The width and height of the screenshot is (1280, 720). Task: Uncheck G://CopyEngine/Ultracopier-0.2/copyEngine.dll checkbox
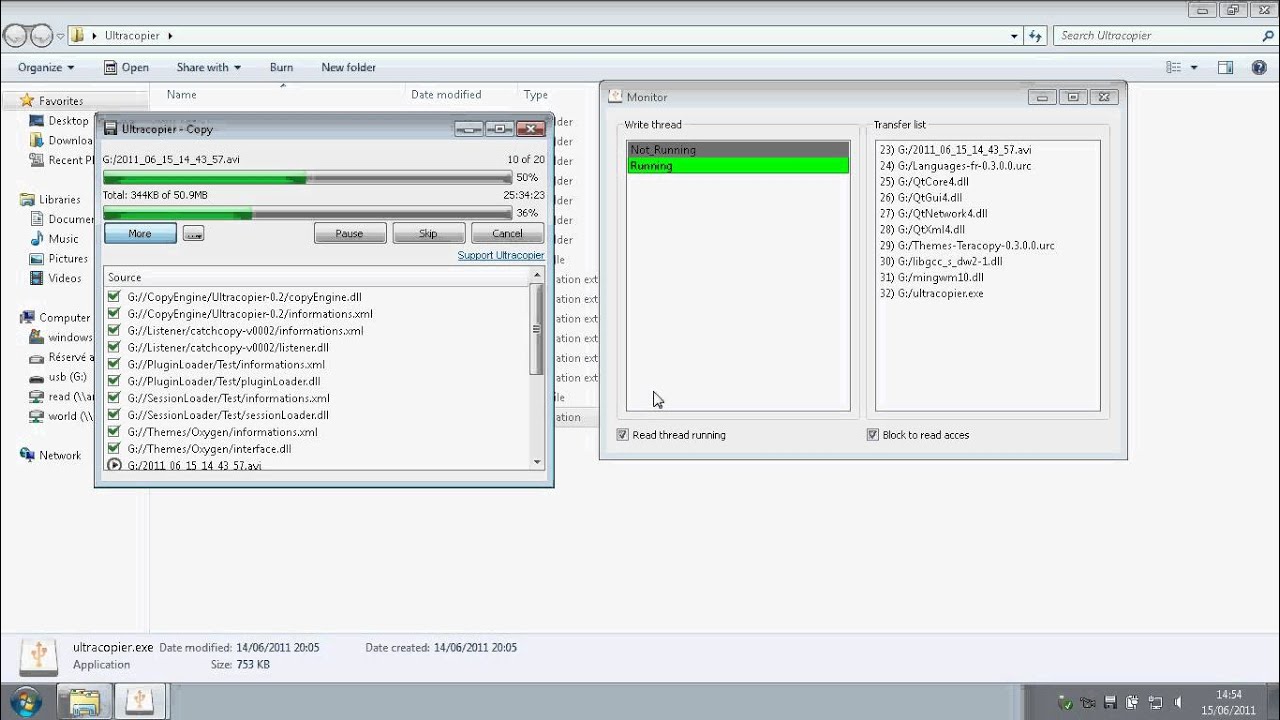click(114, 297)
